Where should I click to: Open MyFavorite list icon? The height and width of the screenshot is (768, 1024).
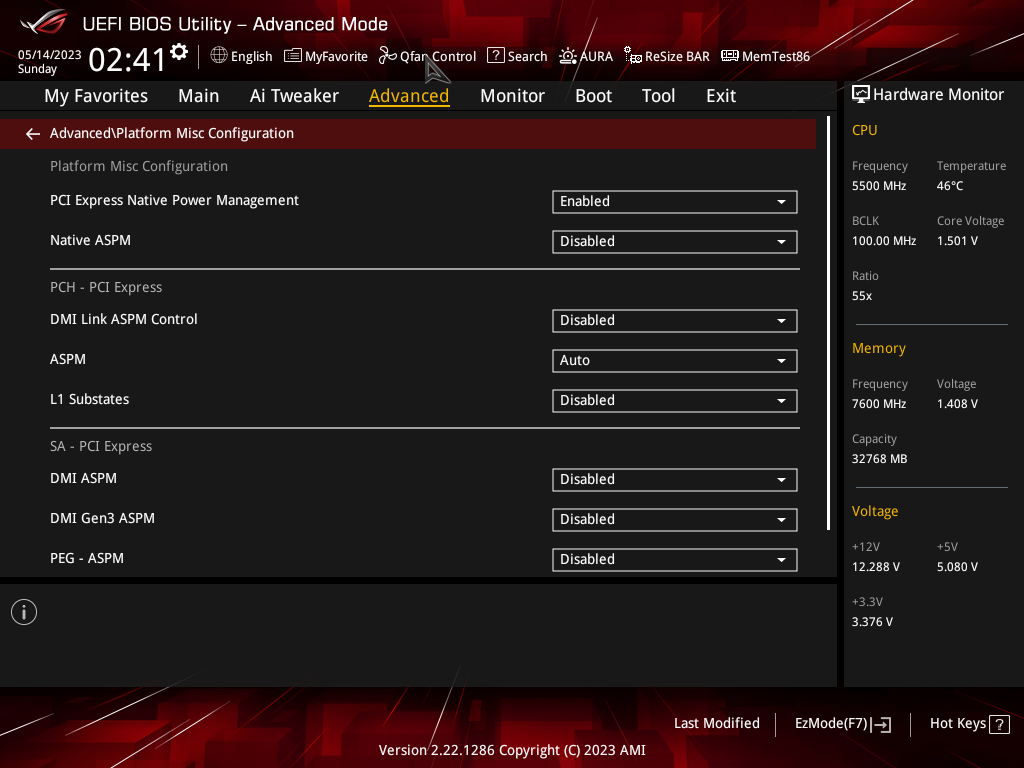point(293,56)
